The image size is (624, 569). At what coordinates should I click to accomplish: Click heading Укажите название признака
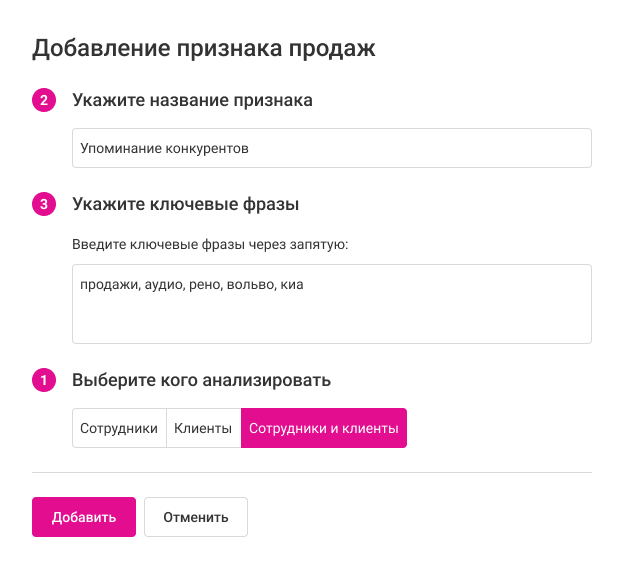(192, 101)
